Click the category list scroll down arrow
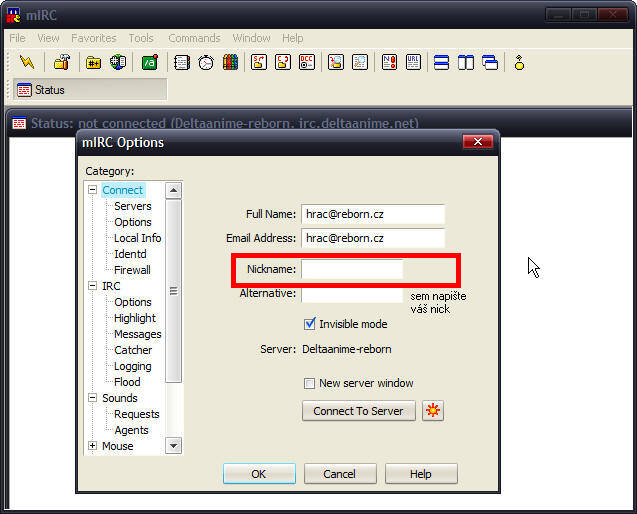637x514 pixels. (173, 446)
